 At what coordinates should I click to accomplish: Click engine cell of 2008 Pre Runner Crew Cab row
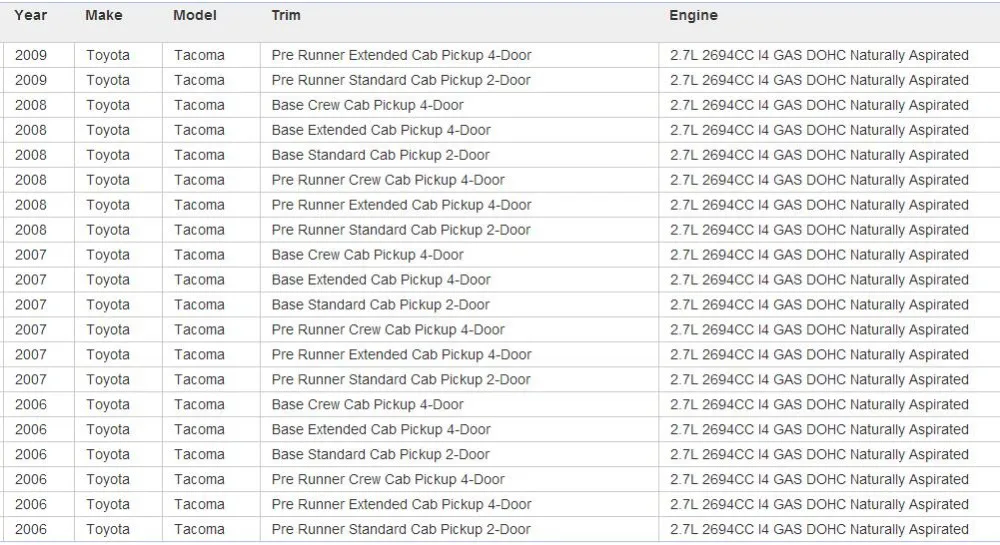point(819,180)
